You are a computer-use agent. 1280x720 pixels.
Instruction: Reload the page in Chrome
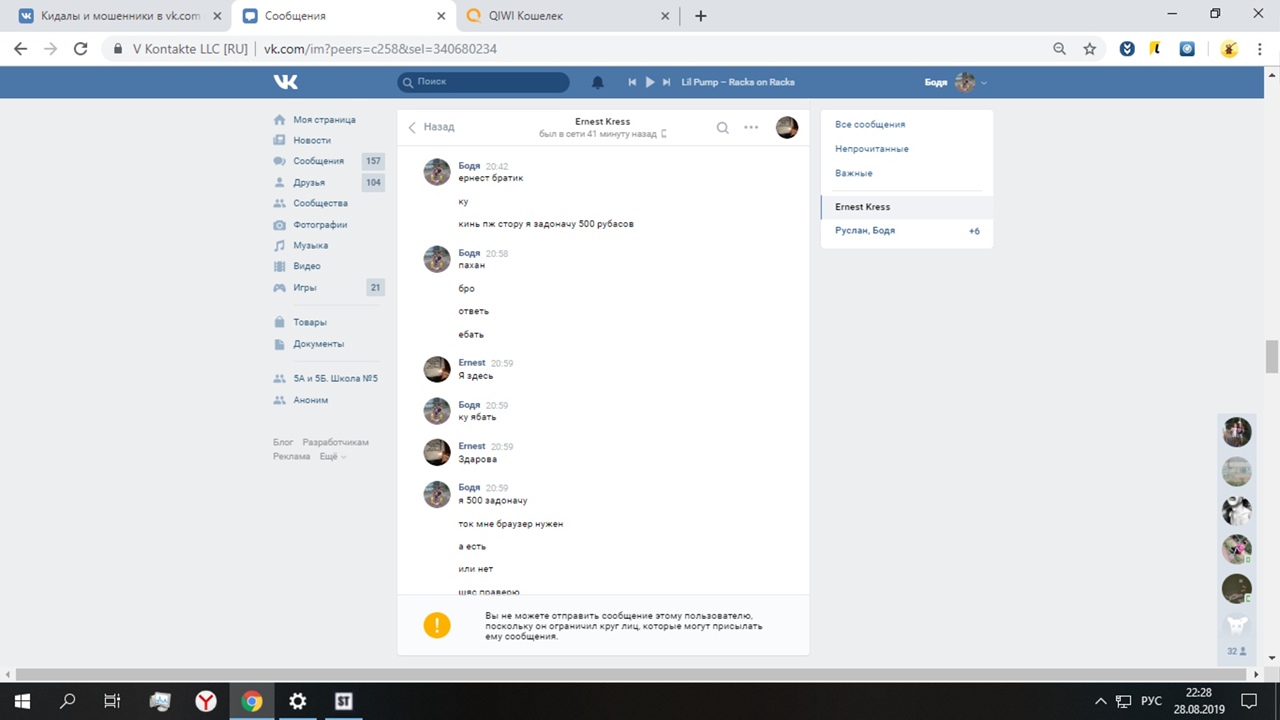coord(81,49)
